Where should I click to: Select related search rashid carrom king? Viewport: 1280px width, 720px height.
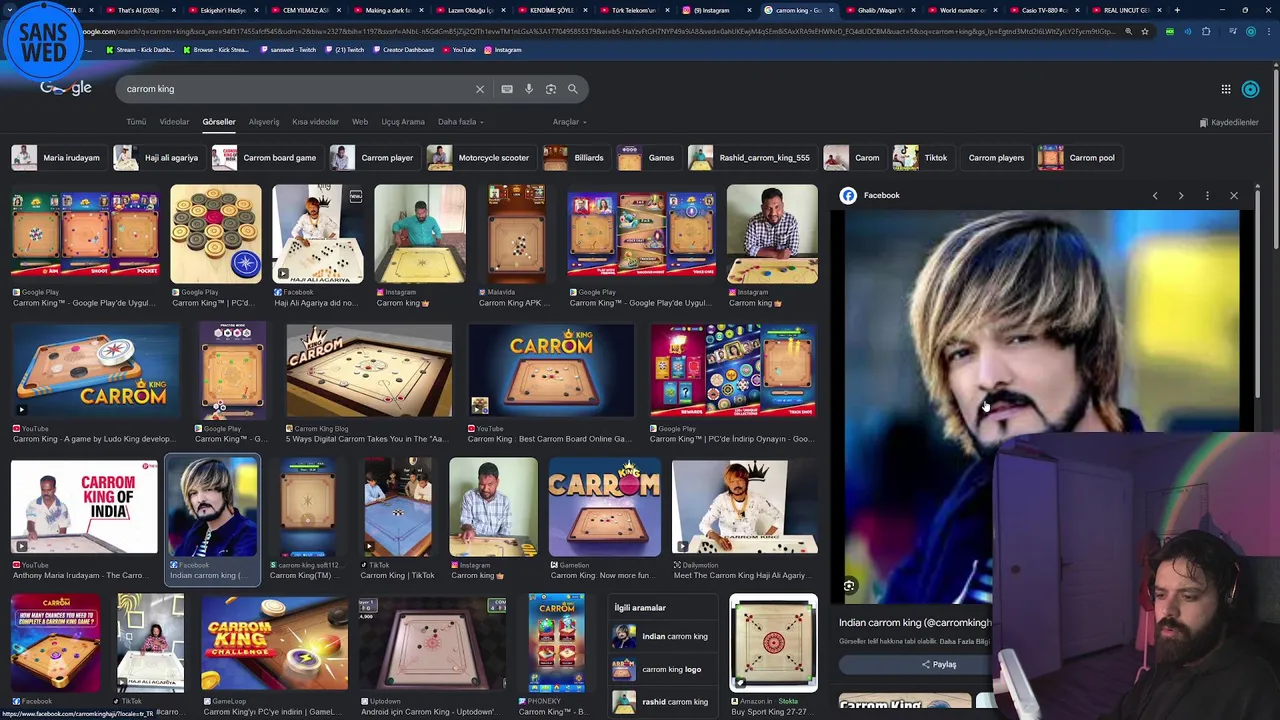pyautogui.click(x=661, y=702)
